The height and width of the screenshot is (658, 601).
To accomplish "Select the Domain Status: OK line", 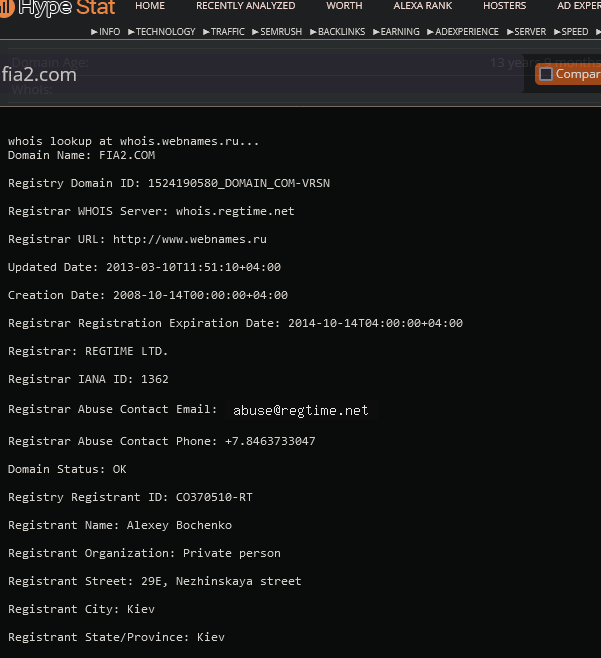I will 67,469.
